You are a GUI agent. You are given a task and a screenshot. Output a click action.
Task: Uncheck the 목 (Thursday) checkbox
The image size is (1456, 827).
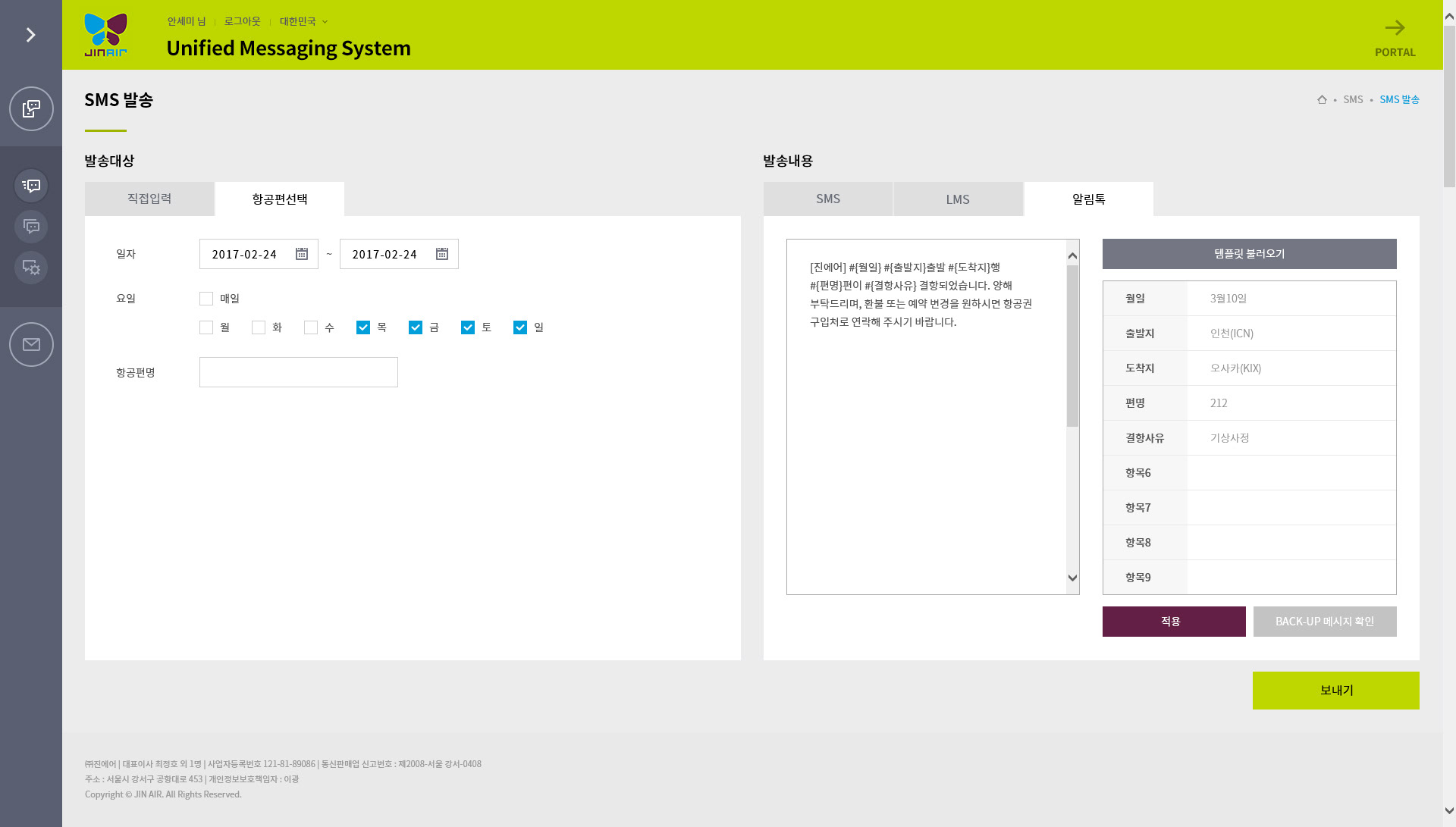(x=363, y=327)
